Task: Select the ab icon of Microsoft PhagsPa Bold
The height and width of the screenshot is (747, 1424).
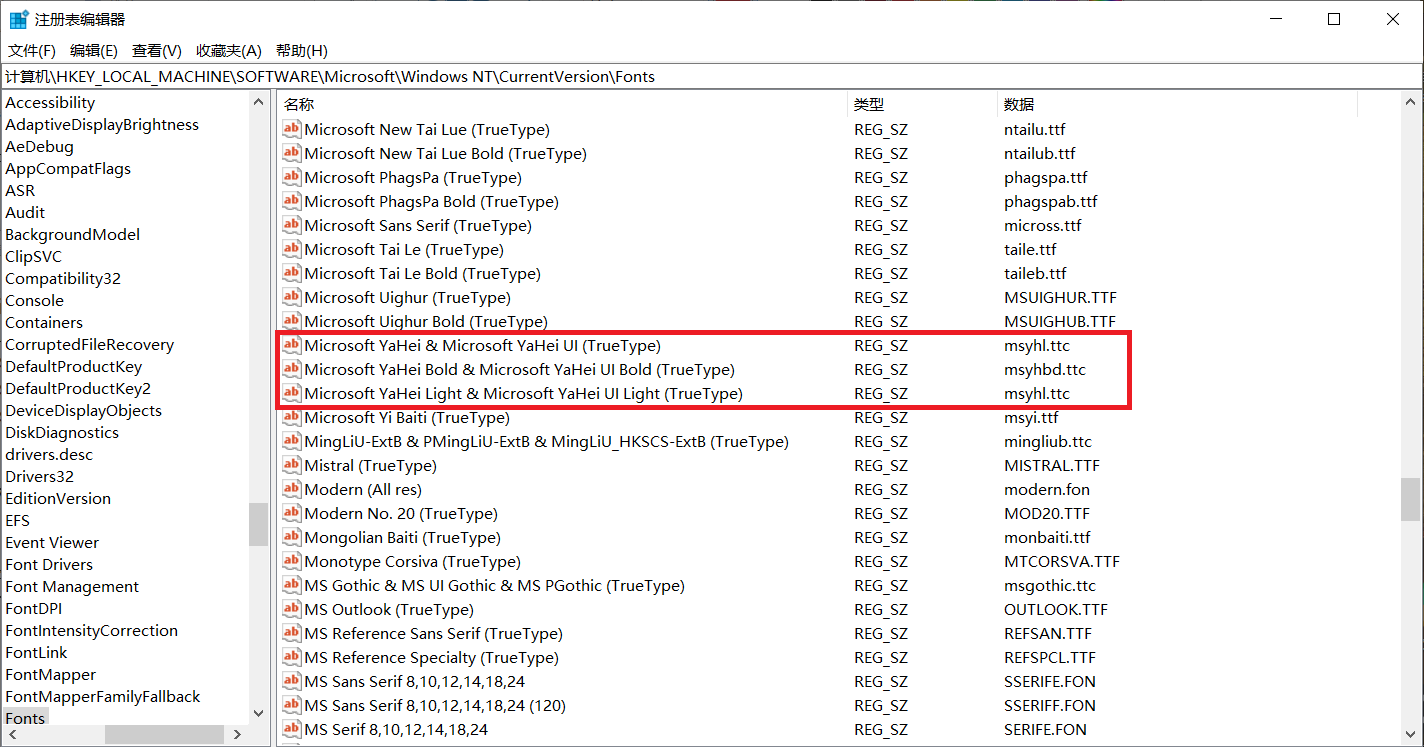Action: (292, 201)
